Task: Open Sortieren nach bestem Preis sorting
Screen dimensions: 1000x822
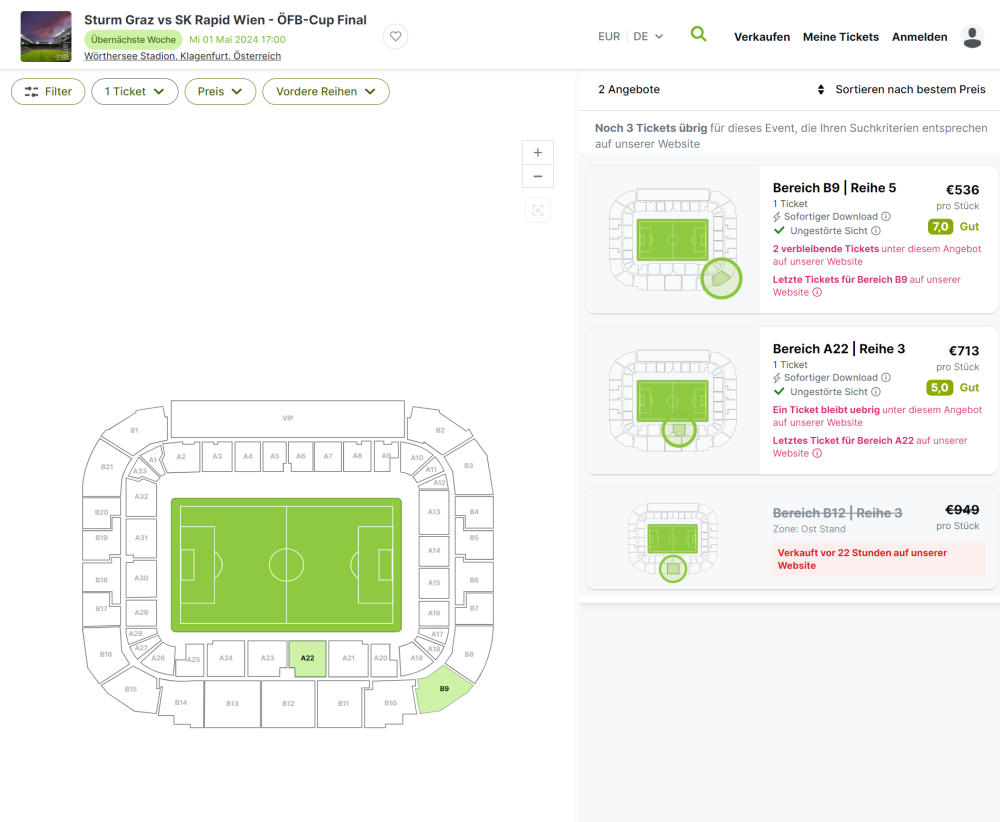Action: 902,90
